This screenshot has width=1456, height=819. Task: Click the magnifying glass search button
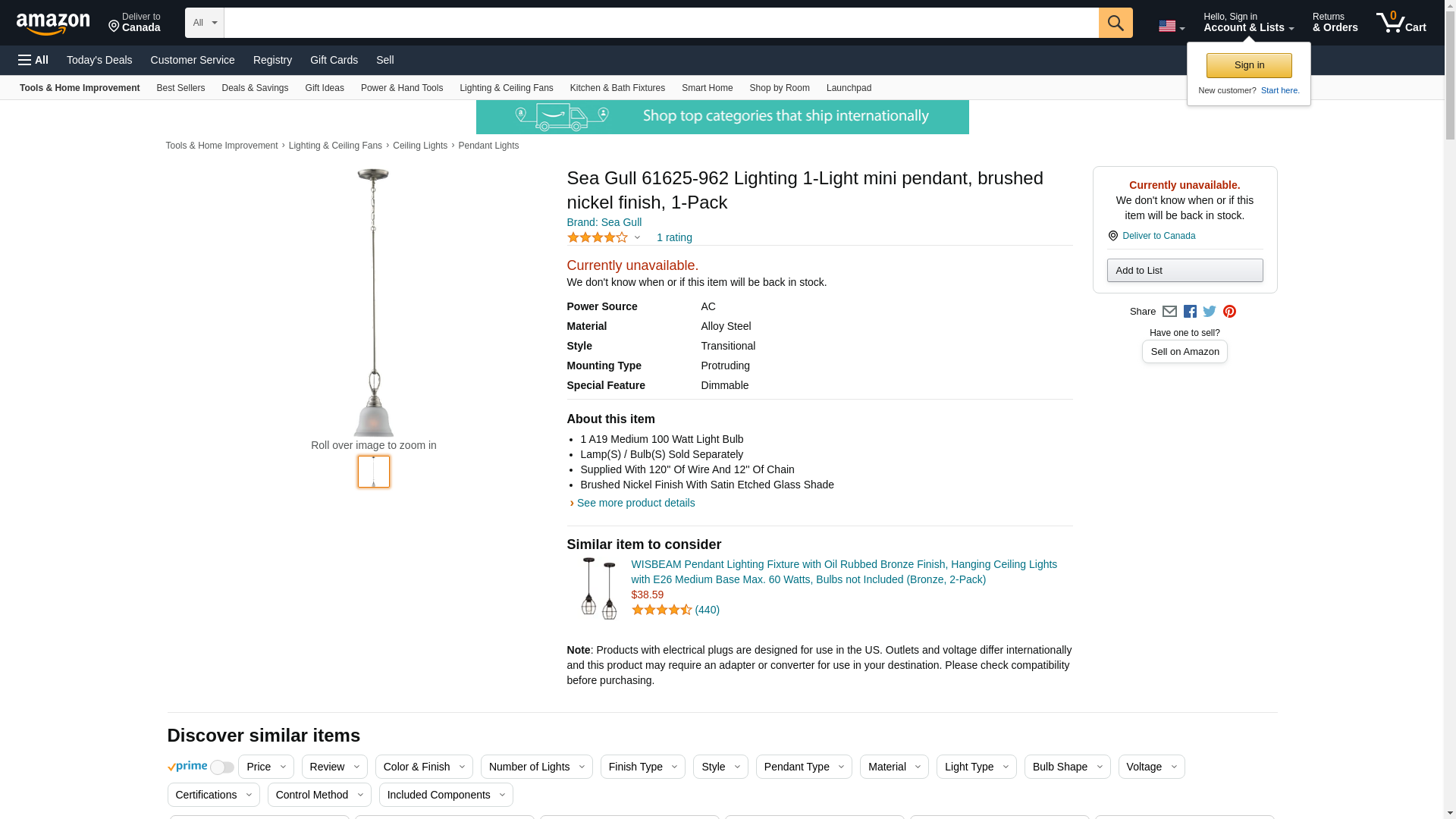(1115, 23)
